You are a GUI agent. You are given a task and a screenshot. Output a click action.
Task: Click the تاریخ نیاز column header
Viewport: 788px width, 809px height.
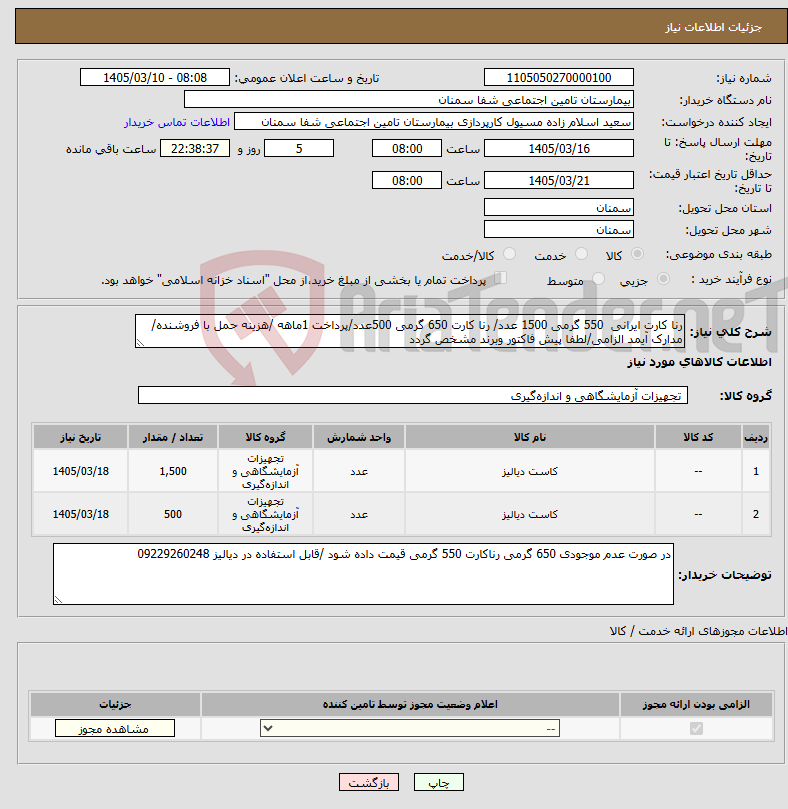click(81, 437)
